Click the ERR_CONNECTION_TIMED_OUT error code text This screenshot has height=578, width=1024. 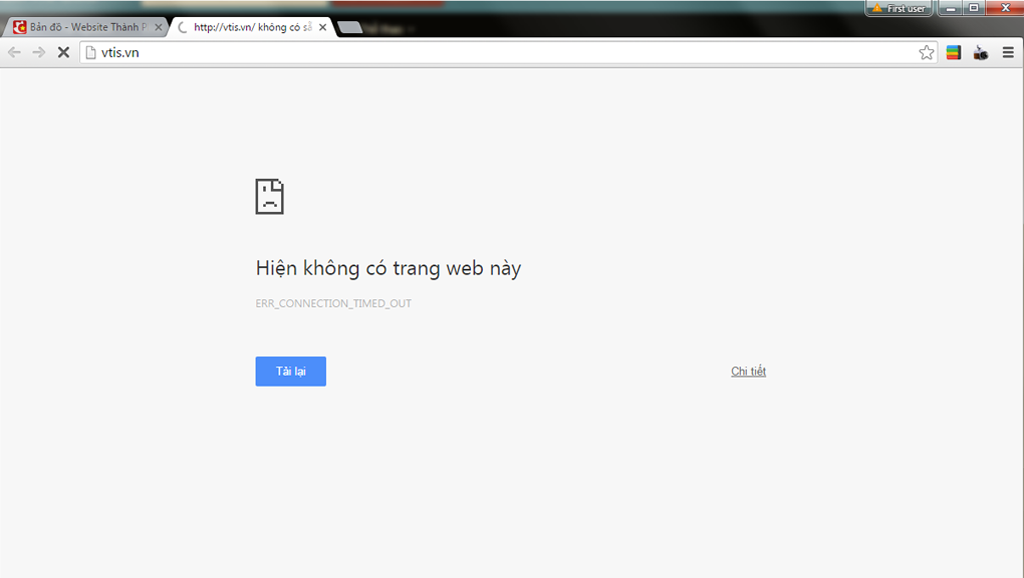[333, 303]
